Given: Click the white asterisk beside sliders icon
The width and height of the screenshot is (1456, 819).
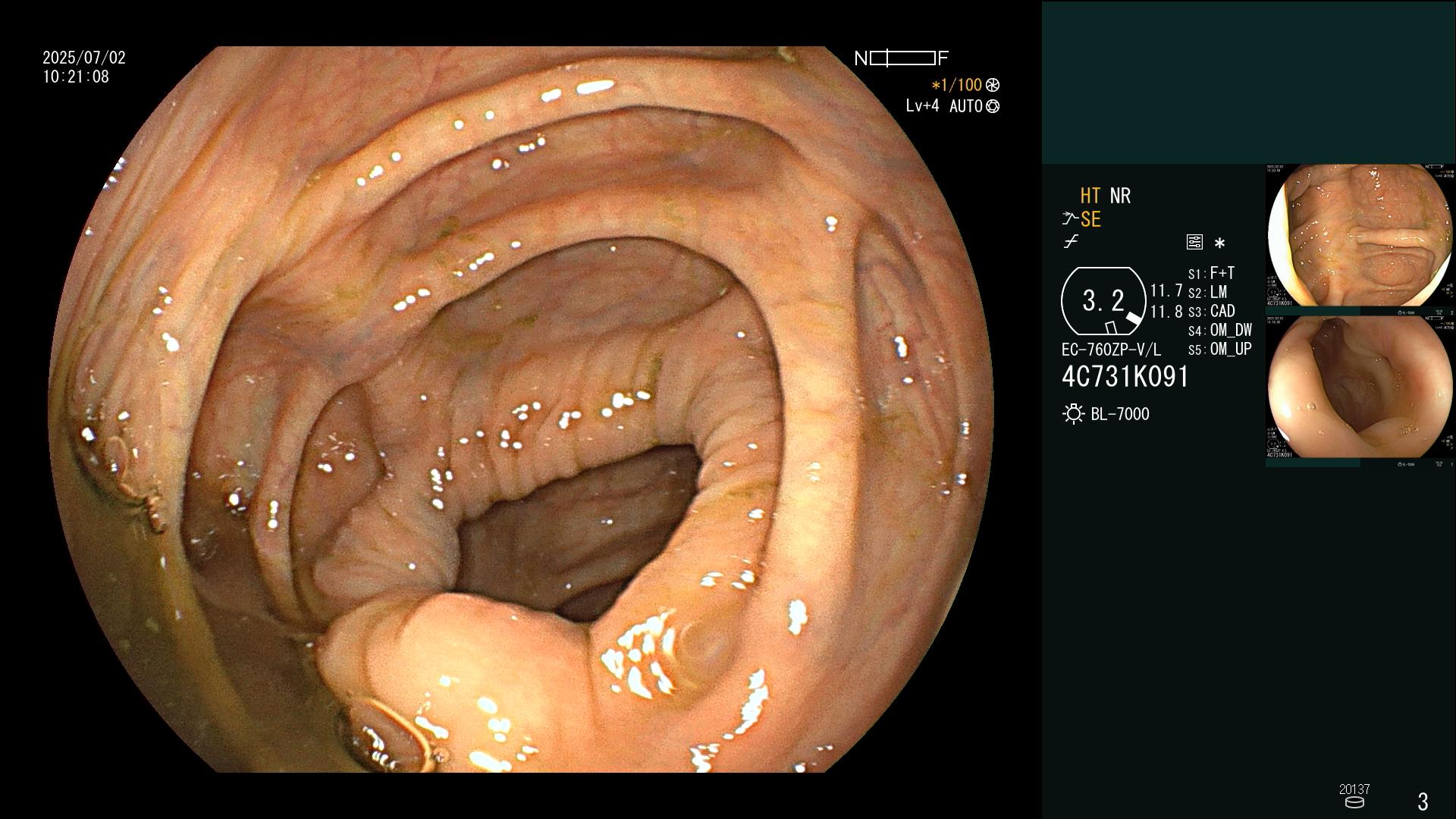Looking at the screenshot, I should click(x=1219, y=243).
